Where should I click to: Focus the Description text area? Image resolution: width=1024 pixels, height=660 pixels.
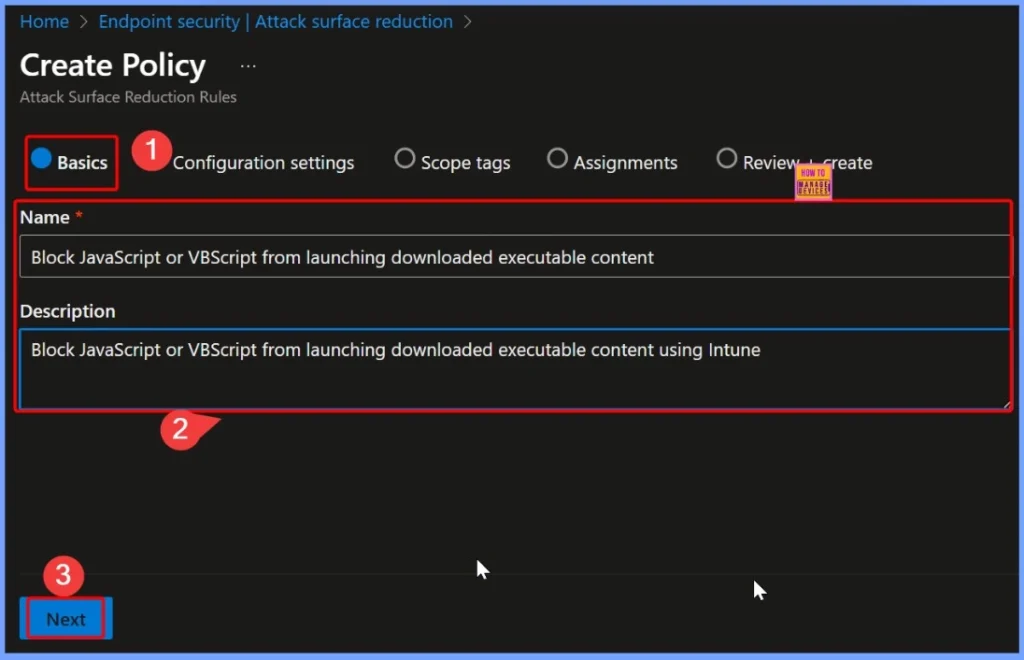[515, 368]
